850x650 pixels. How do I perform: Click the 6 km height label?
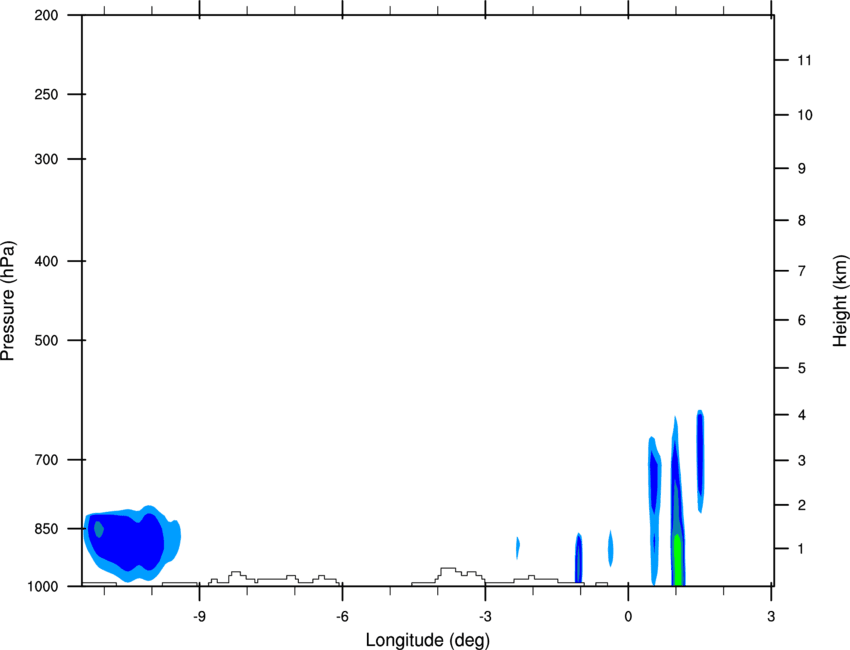click(x=801, y=320)
